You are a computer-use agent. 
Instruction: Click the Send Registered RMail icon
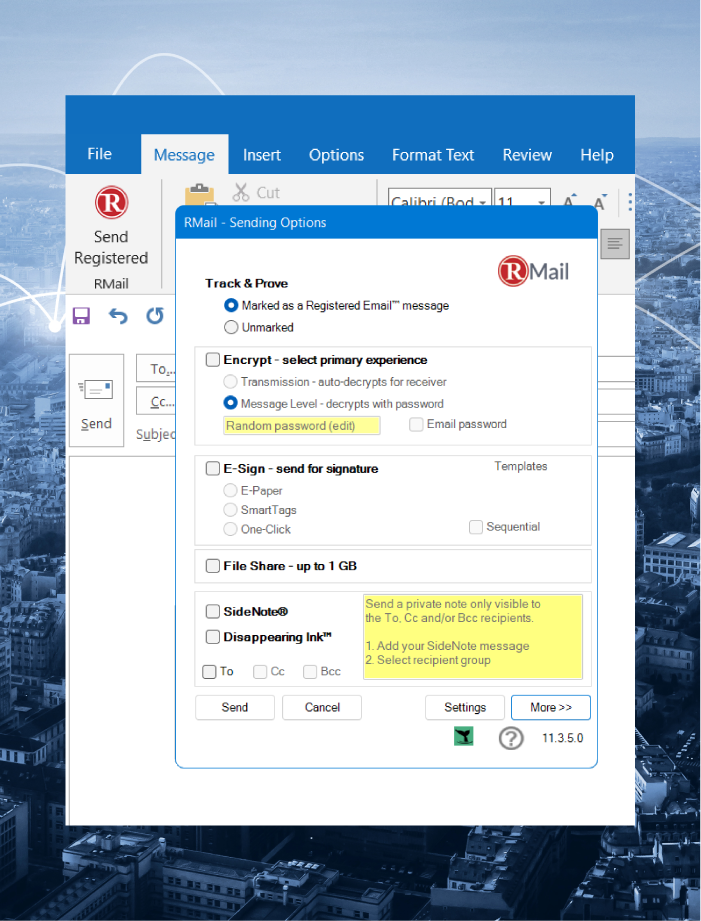pyautogui.click(x=112, y=203)
